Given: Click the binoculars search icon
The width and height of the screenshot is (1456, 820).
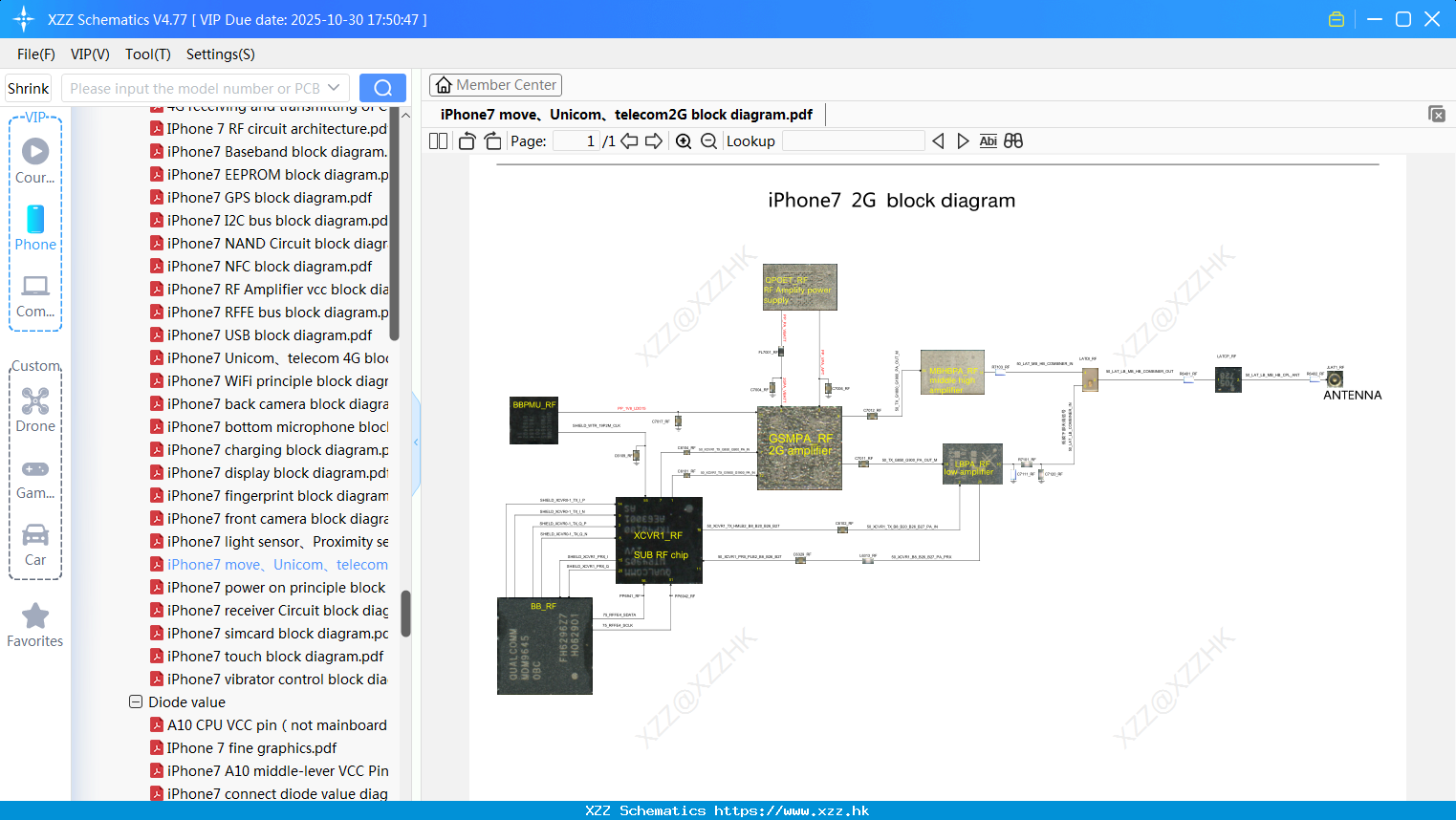Looking at the screenshot, I should click(x=1013, y=140).
